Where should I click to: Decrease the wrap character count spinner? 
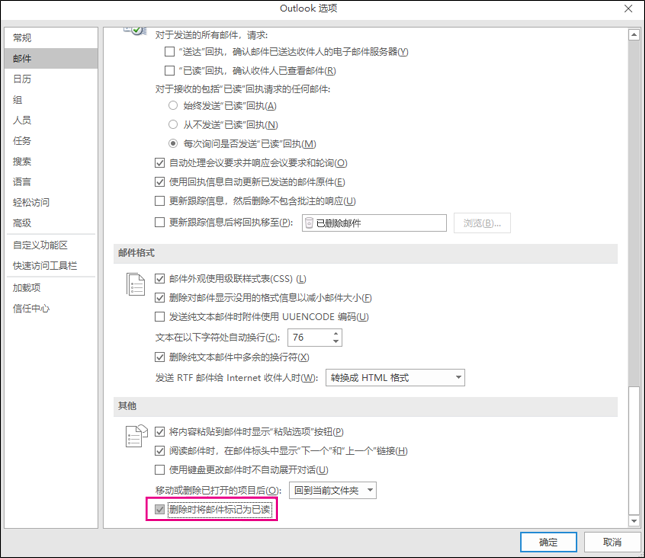click(336, 341)
